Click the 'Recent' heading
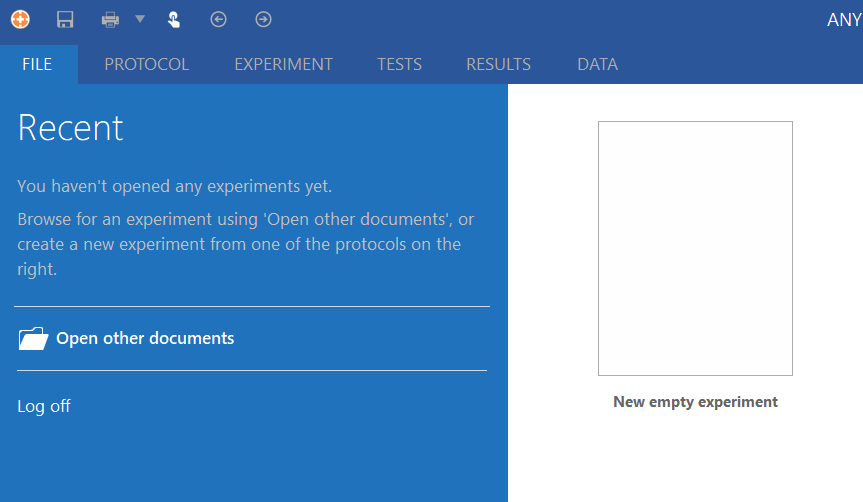Viewport: 863px width, 502px height. coord(71,128)
